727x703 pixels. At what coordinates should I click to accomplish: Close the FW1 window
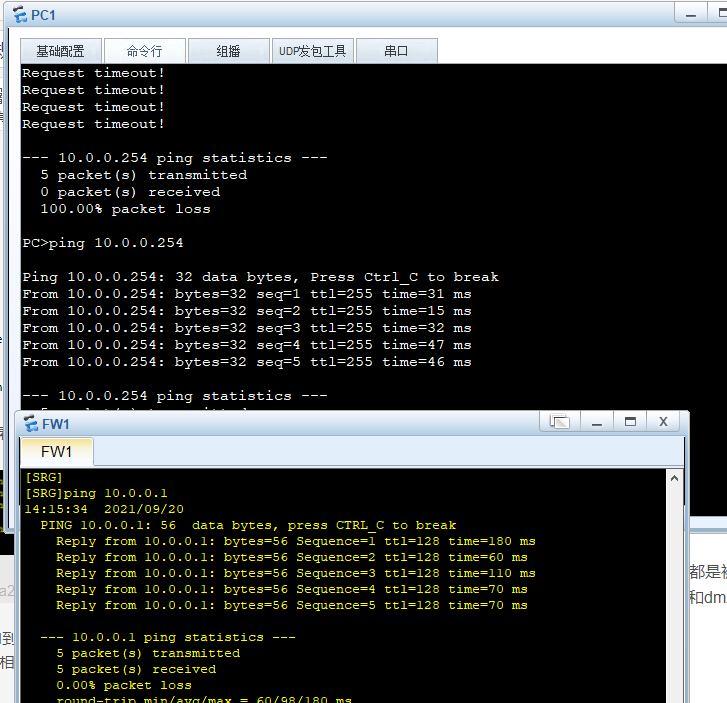(x=663, y=422)
